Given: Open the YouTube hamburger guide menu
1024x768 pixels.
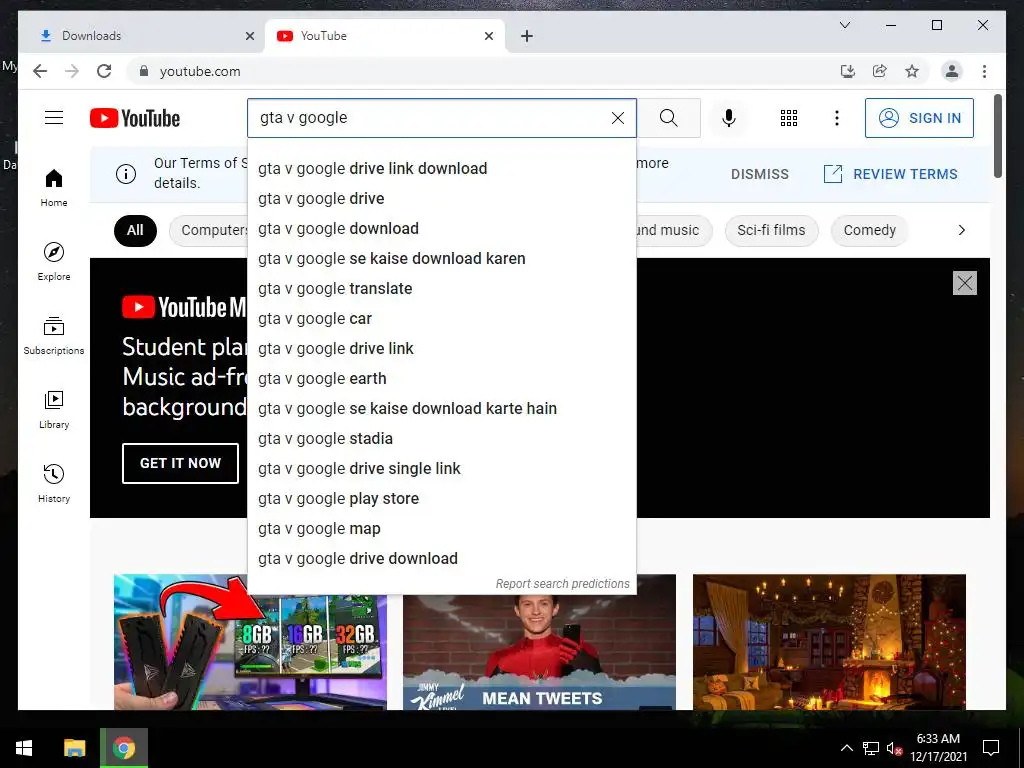Looking at the screenshot, I should tap(54, 118).
